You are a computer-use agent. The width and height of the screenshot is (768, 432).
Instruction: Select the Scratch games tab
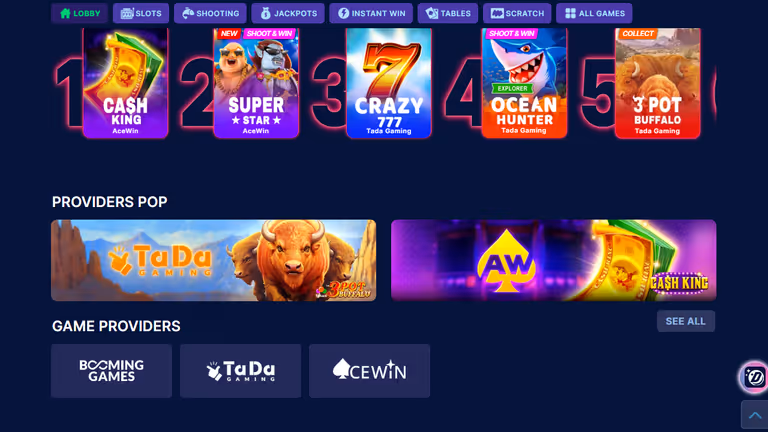[x=517, y=13]
